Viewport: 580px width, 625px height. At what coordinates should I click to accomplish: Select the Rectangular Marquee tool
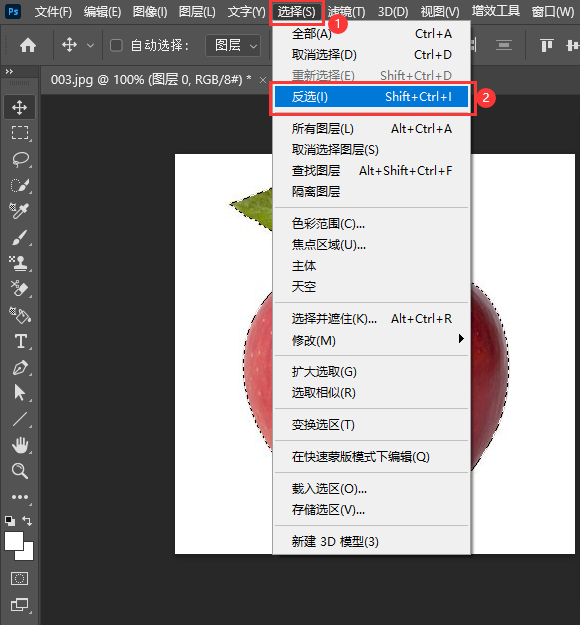click(x=20, y=133)
